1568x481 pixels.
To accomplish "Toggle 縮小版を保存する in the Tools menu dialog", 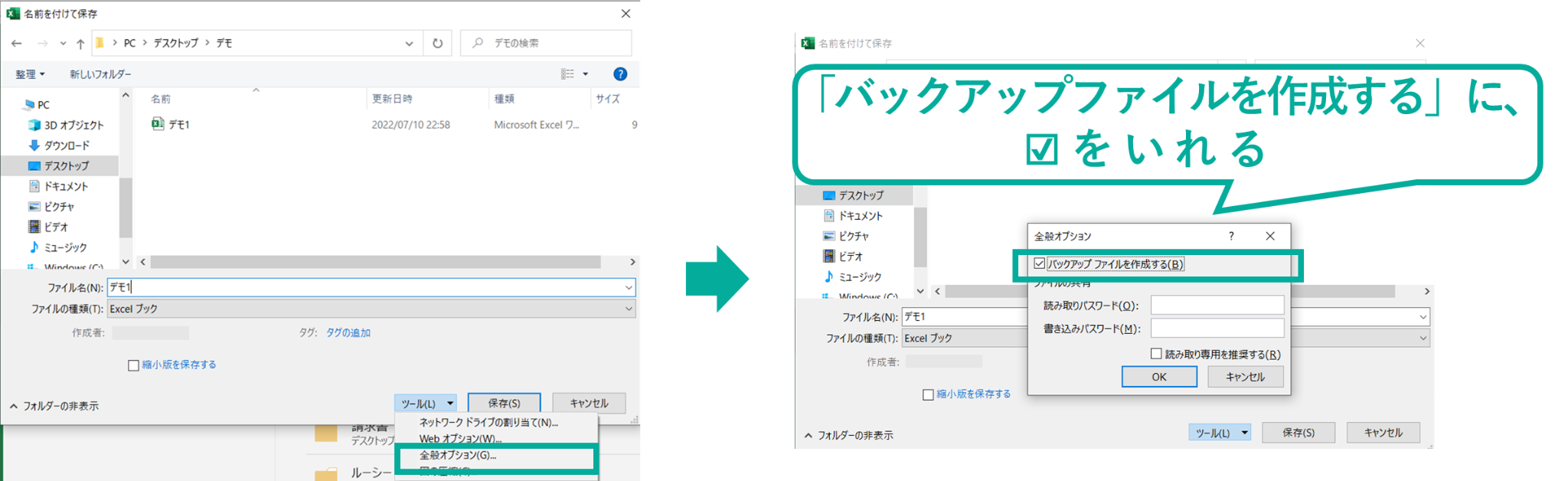I will click(x=133, y=365).
